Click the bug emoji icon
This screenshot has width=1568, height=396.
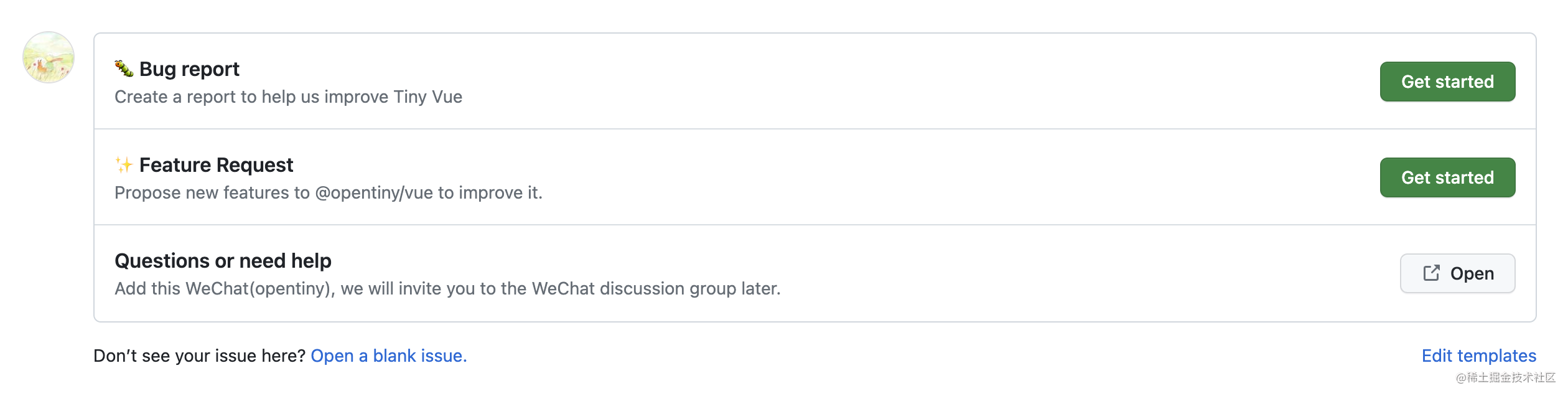click(x=124, y=68)
